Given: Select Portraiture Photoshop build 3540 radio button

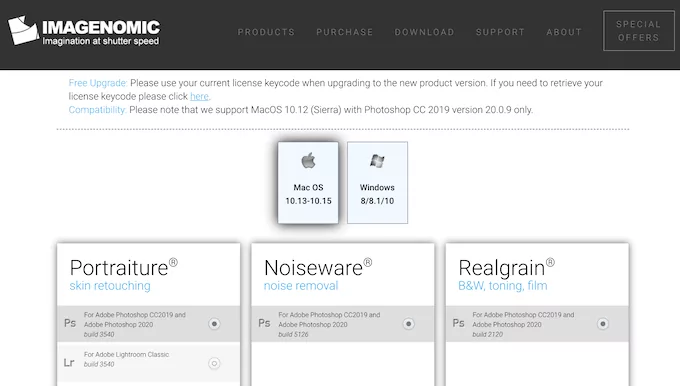Looking at the screenshot, I should point(214,324).
